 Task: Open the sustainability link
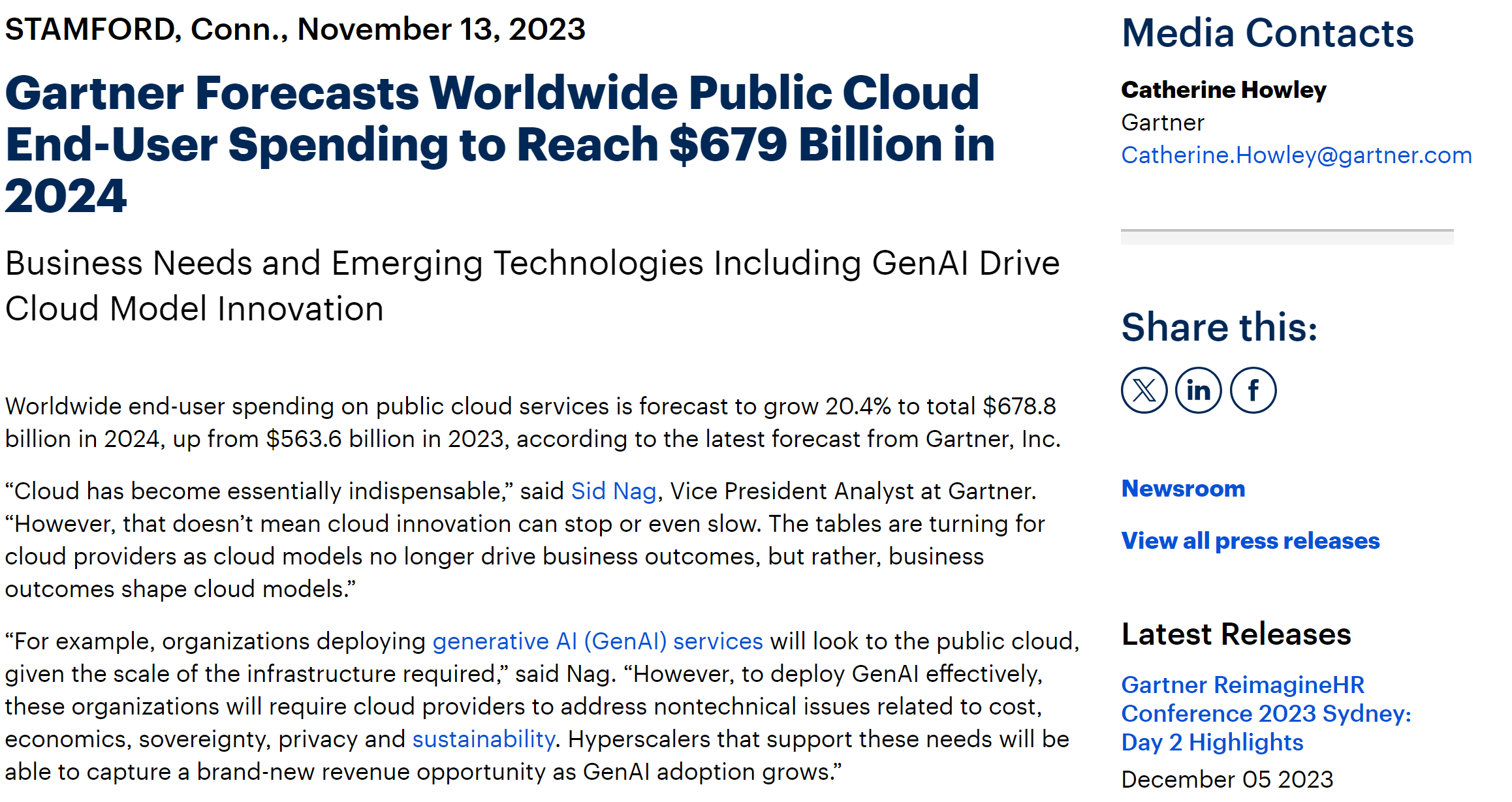483,739
